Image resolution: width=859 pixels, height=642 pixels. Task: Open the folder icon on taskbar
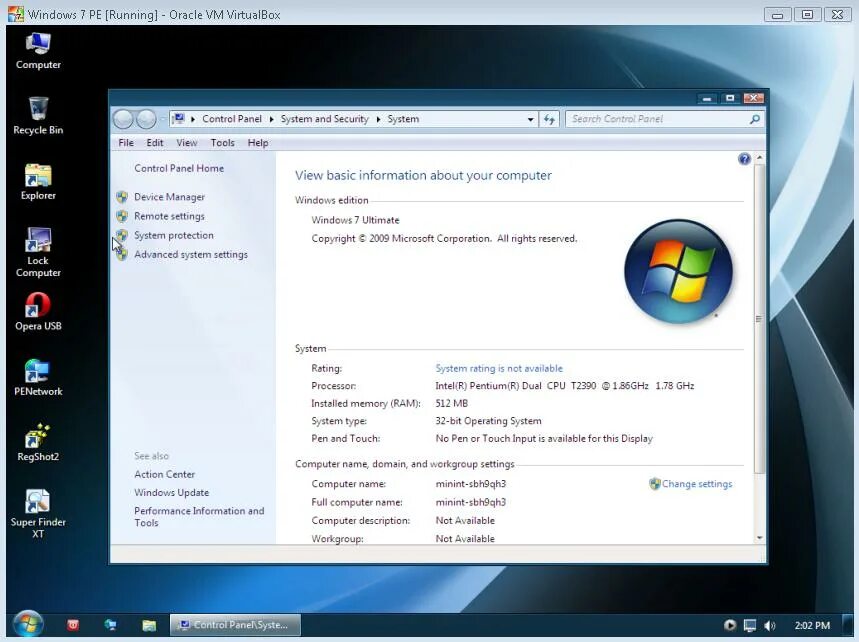(148, 625)
